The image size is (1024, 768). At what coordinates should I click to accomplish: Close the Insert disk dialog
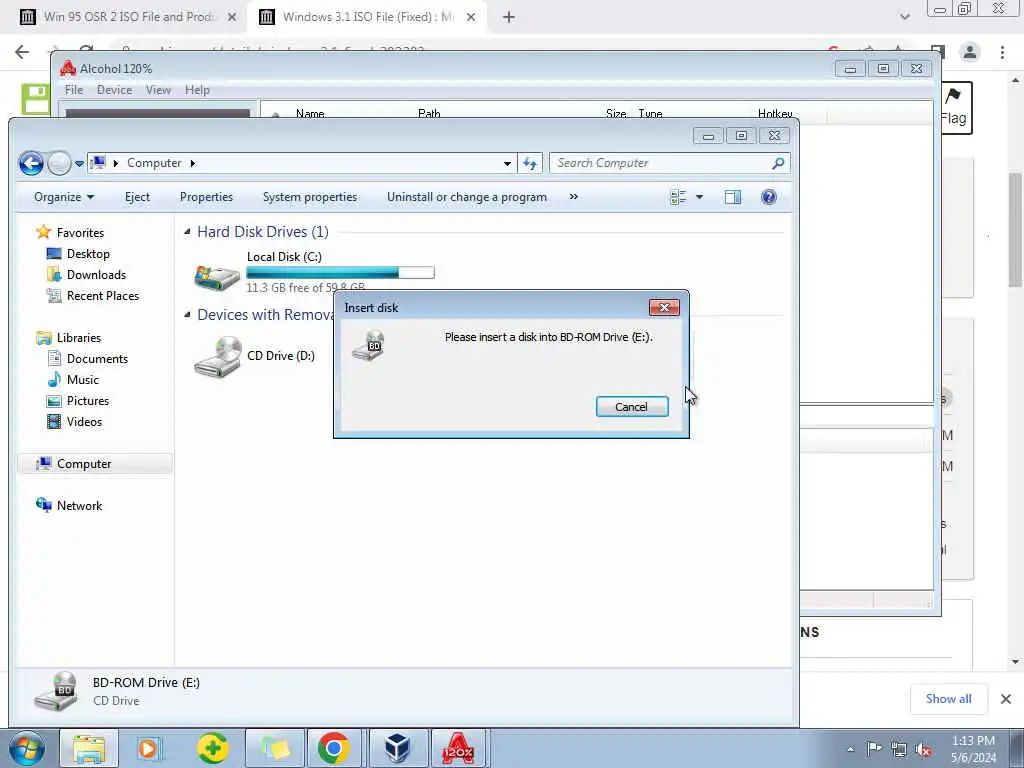click(664, 307)
